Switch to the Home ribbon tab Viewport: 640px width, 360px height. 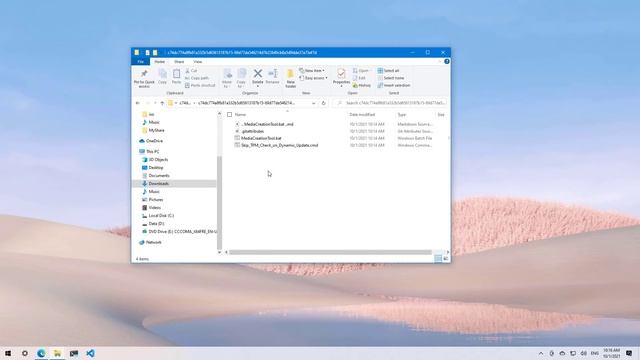tap(160, 62)
